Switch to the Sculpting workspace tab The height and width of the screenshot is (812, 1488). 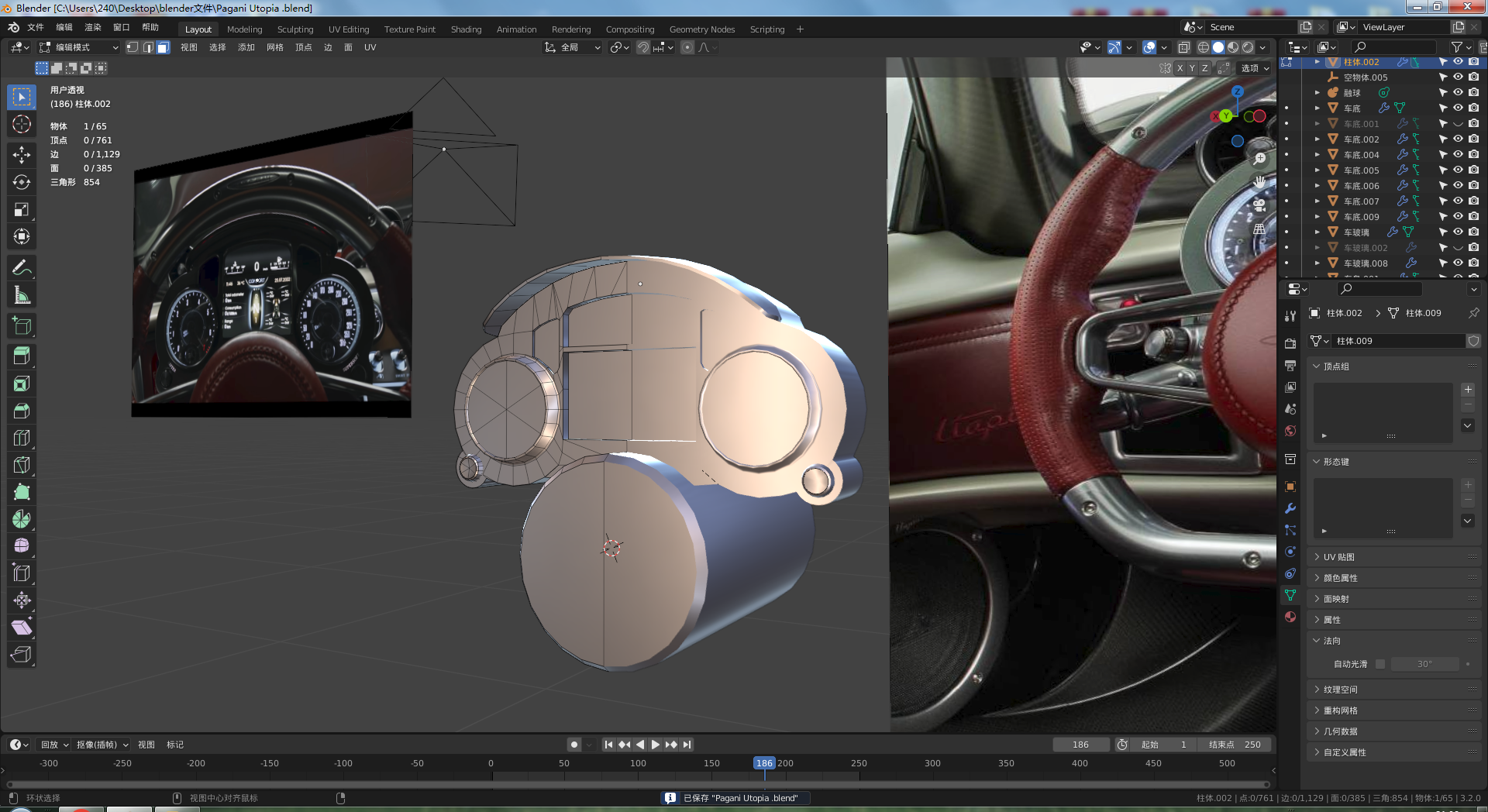pyautogui.click(x=295, y=29)
